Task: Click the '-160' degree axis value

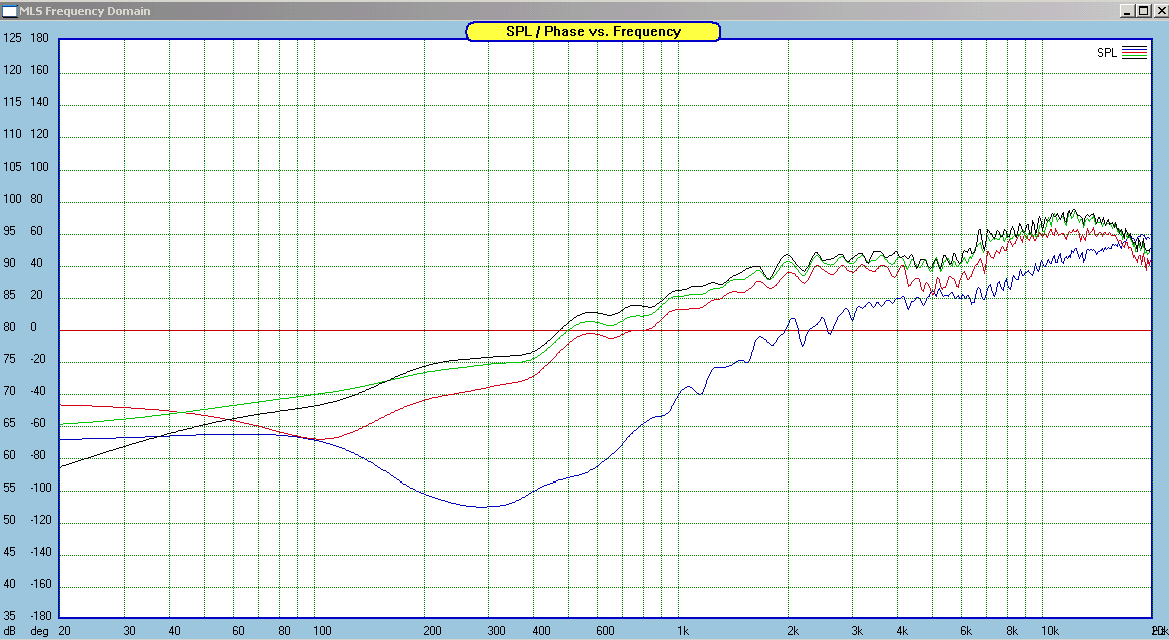Action: coord(41,585)
